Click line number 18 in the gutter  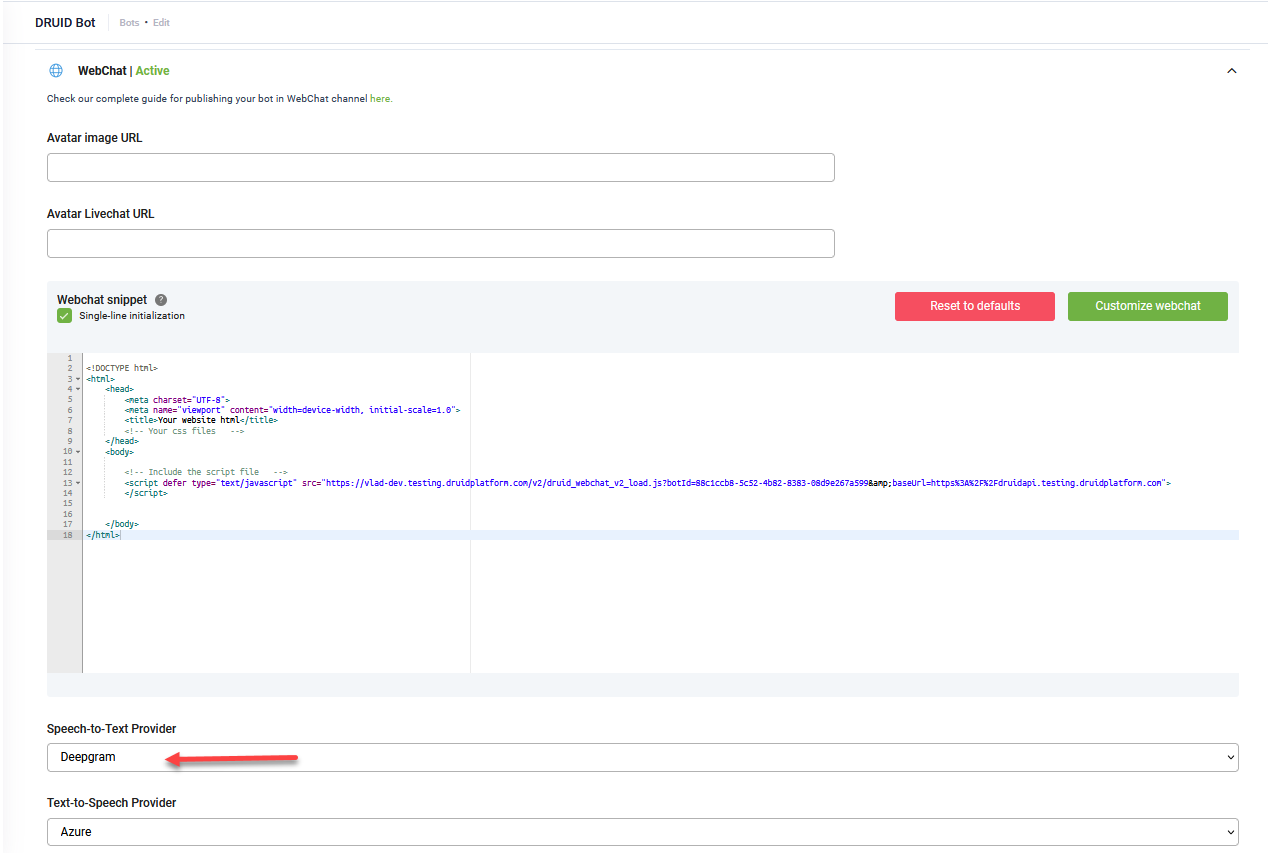(67, 535)
